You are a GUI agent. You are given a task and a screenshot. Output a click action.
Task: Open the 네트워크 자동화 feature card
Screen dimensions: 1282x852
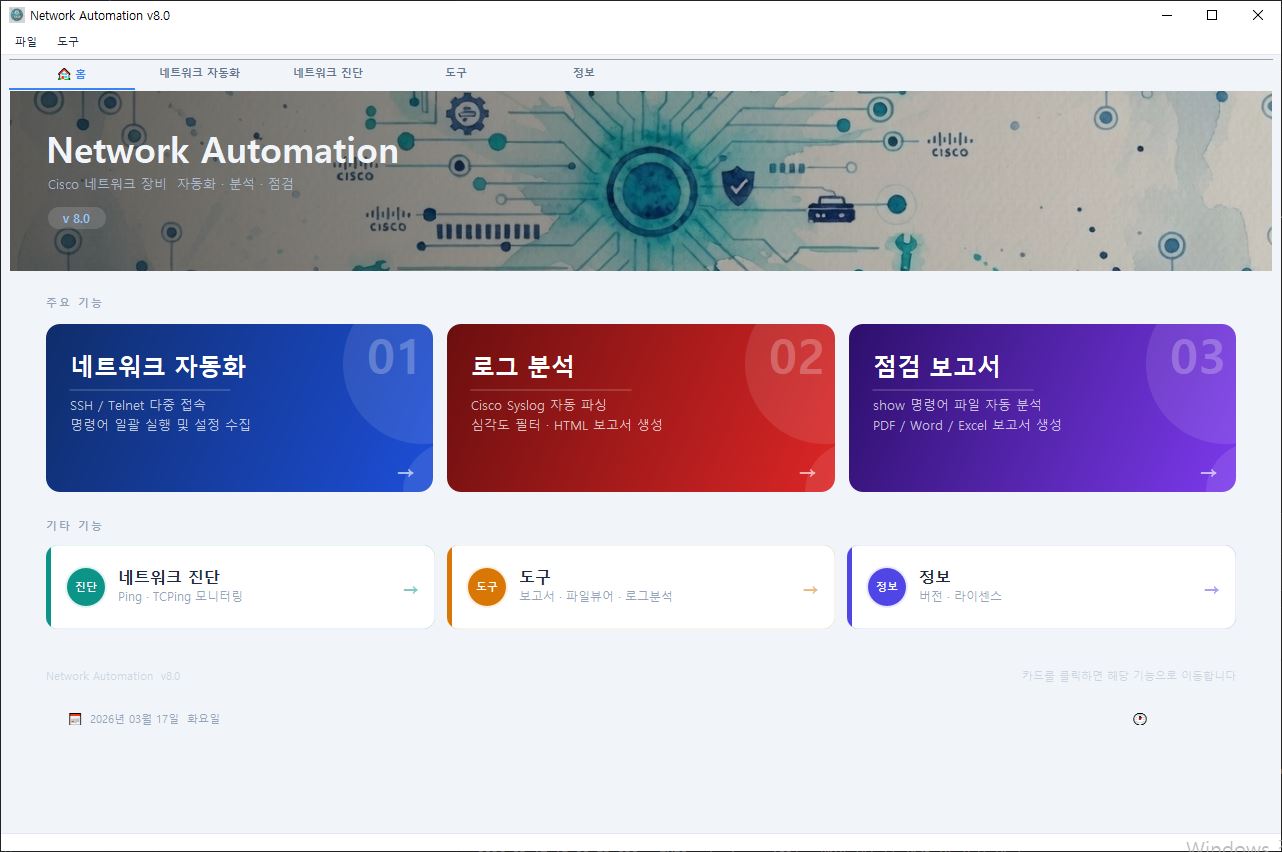[x=239, y=406]
